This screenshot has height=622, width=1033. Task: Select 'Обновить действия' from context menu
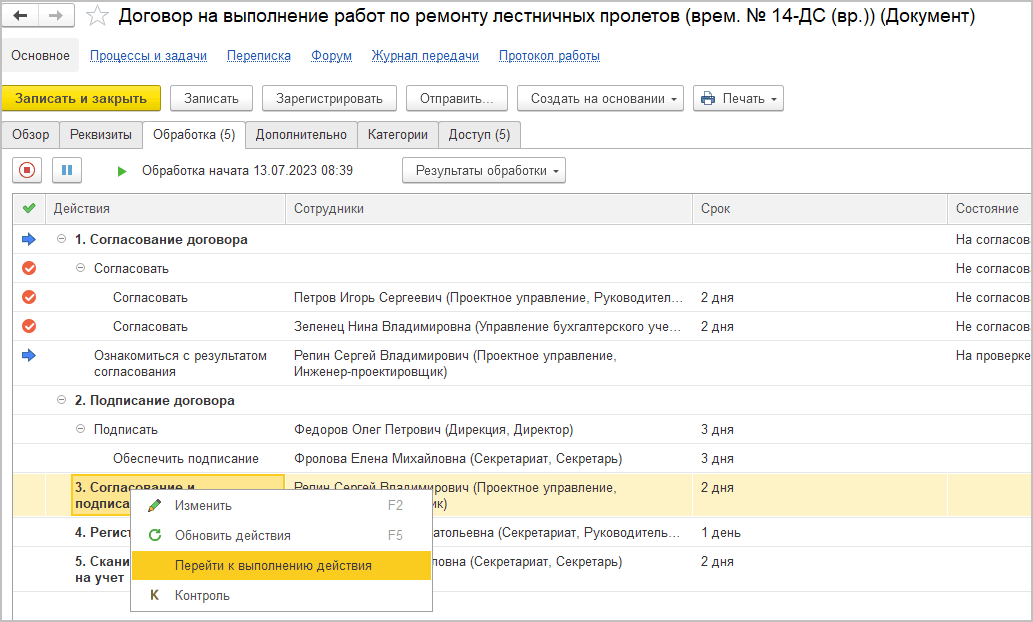pyautogui.click(x=233, y=535)
